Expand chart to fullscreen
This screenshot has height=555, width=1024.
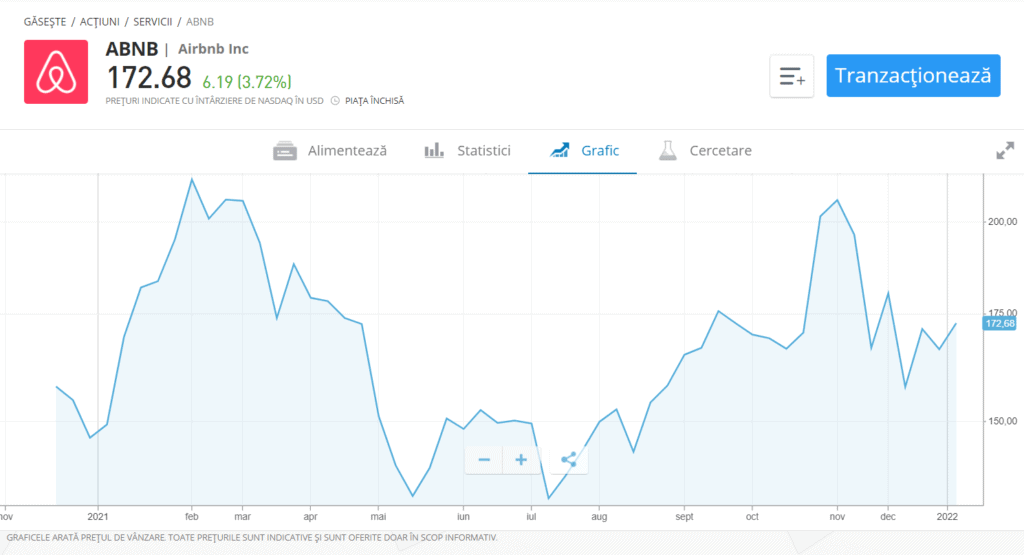pos(1005,151)
